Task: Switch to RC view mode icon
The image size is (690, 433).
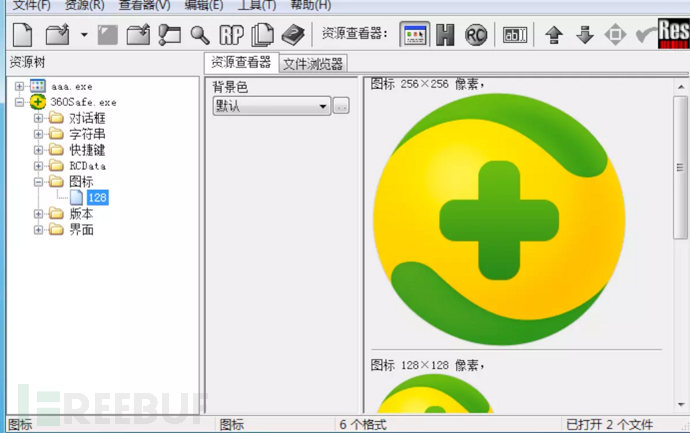Action: [476, 35]
